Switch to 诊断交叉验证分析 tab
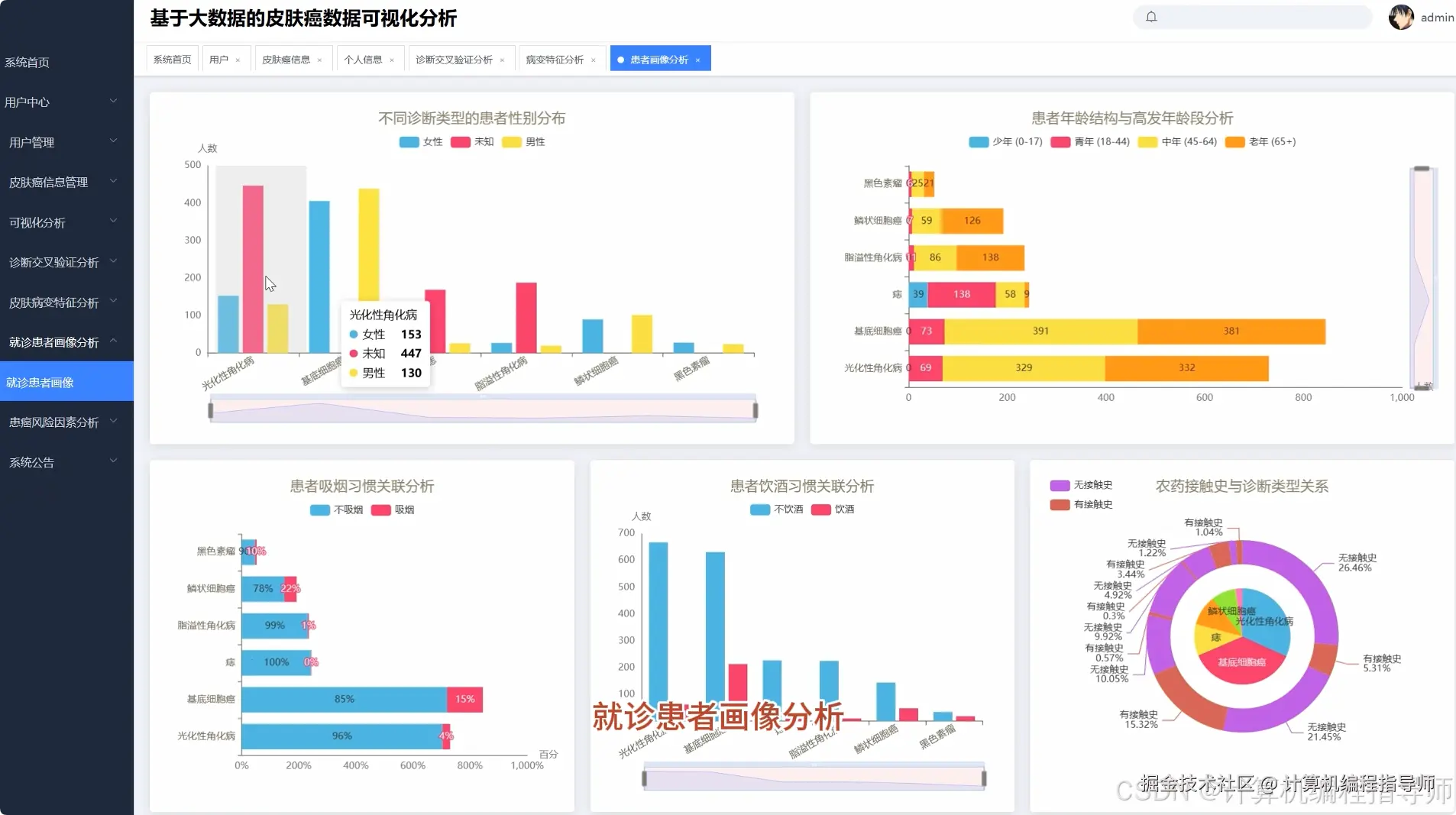Image resolution: width=1456 pixels, height=815 pixels. pyautogui.click(x=454, y=59)
